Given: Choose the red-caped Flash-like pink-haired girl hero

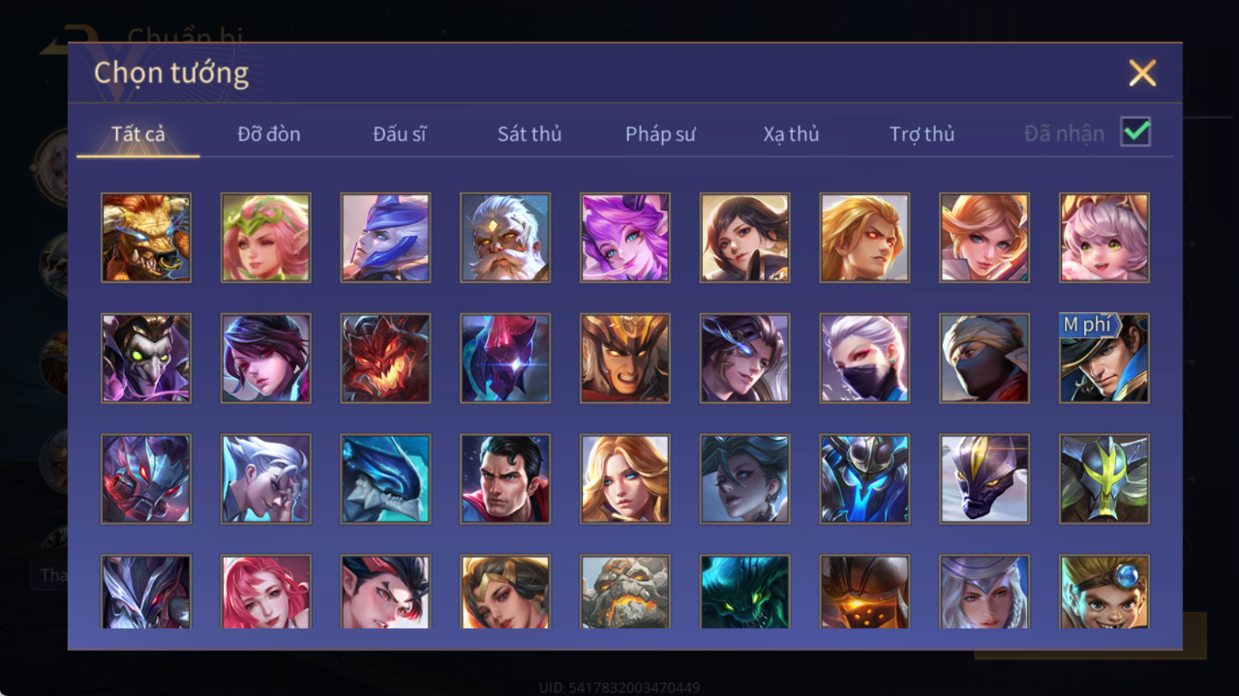Looking at the screenshot, I should pyautogui.click(x=265, y=593).
